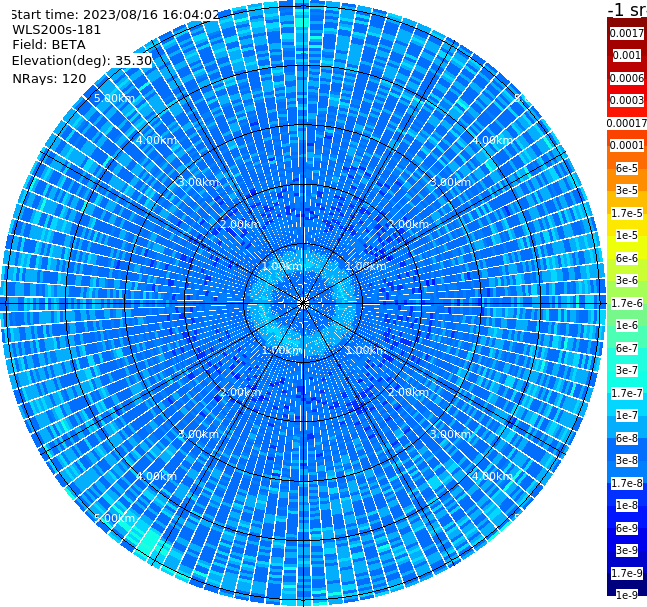Image resolution: width=647 pixels, height=607 pixels.
Task: Click the Field: BETA label
Action: [x=49, y=45]
